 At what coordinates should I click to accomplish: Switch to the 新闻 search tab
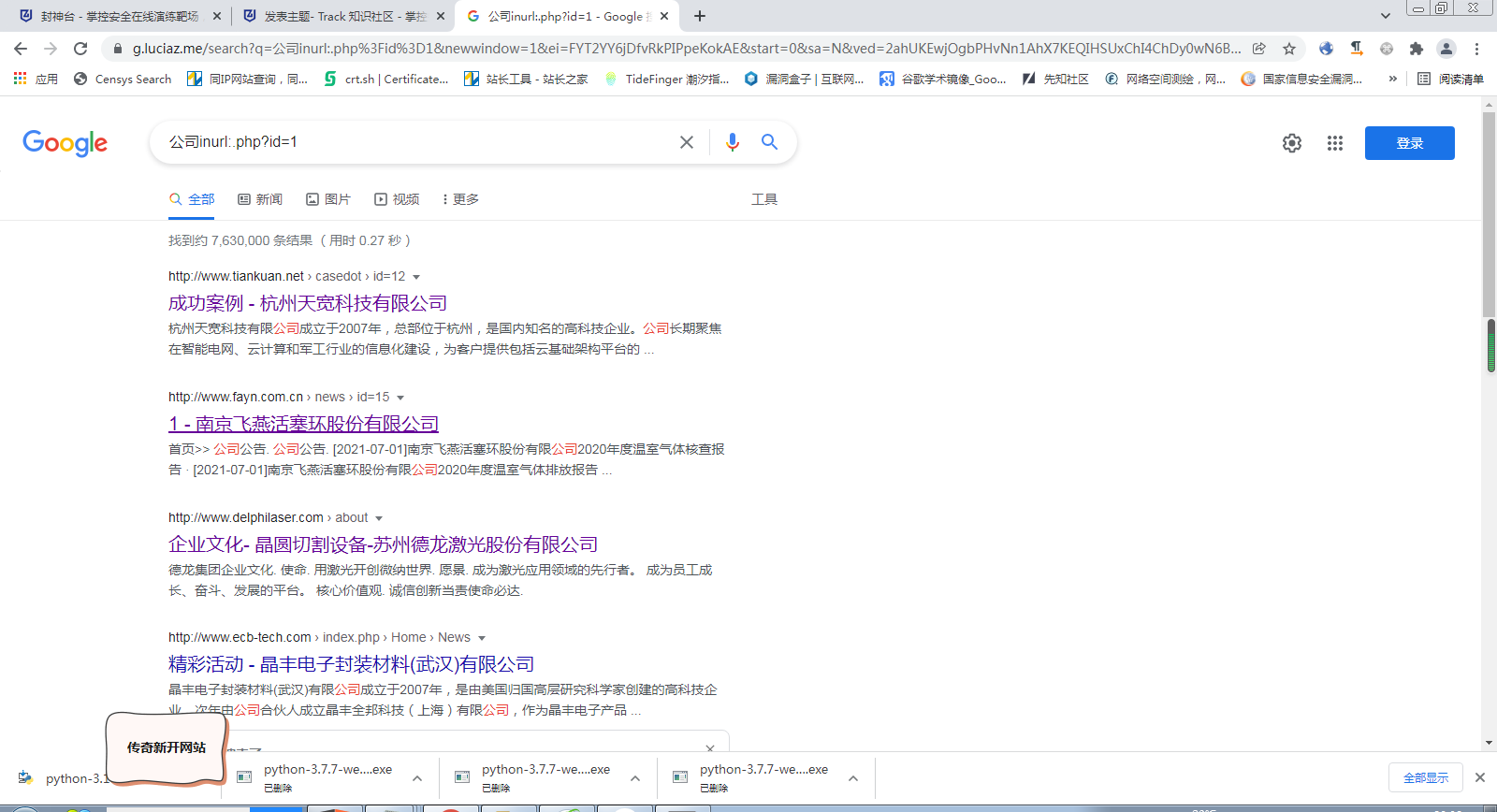coord(260,199)
